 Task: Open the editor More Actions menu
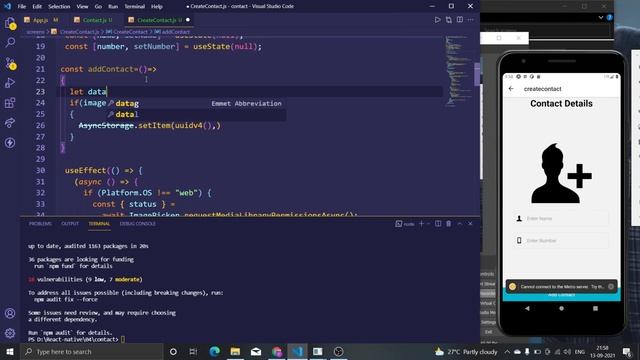(x=471, y=20)
